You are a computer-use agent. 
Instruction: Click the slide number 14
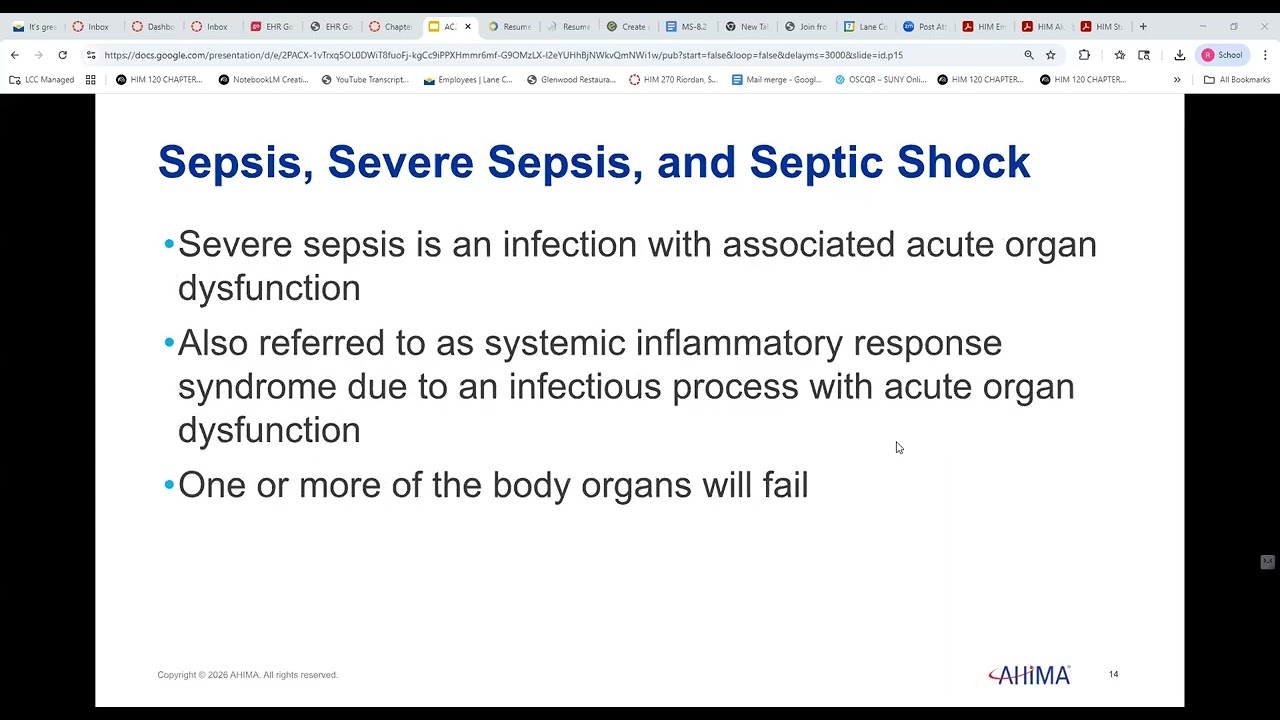click(x=1113, y=674)
